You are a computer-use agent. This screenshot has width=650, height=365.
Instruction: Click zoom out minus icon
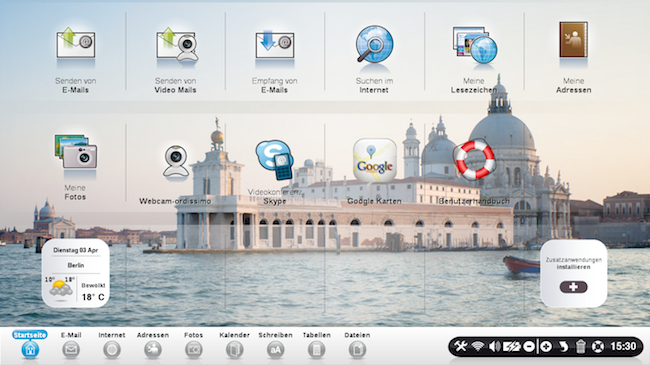pyautogui.click(x=529, y=346)
